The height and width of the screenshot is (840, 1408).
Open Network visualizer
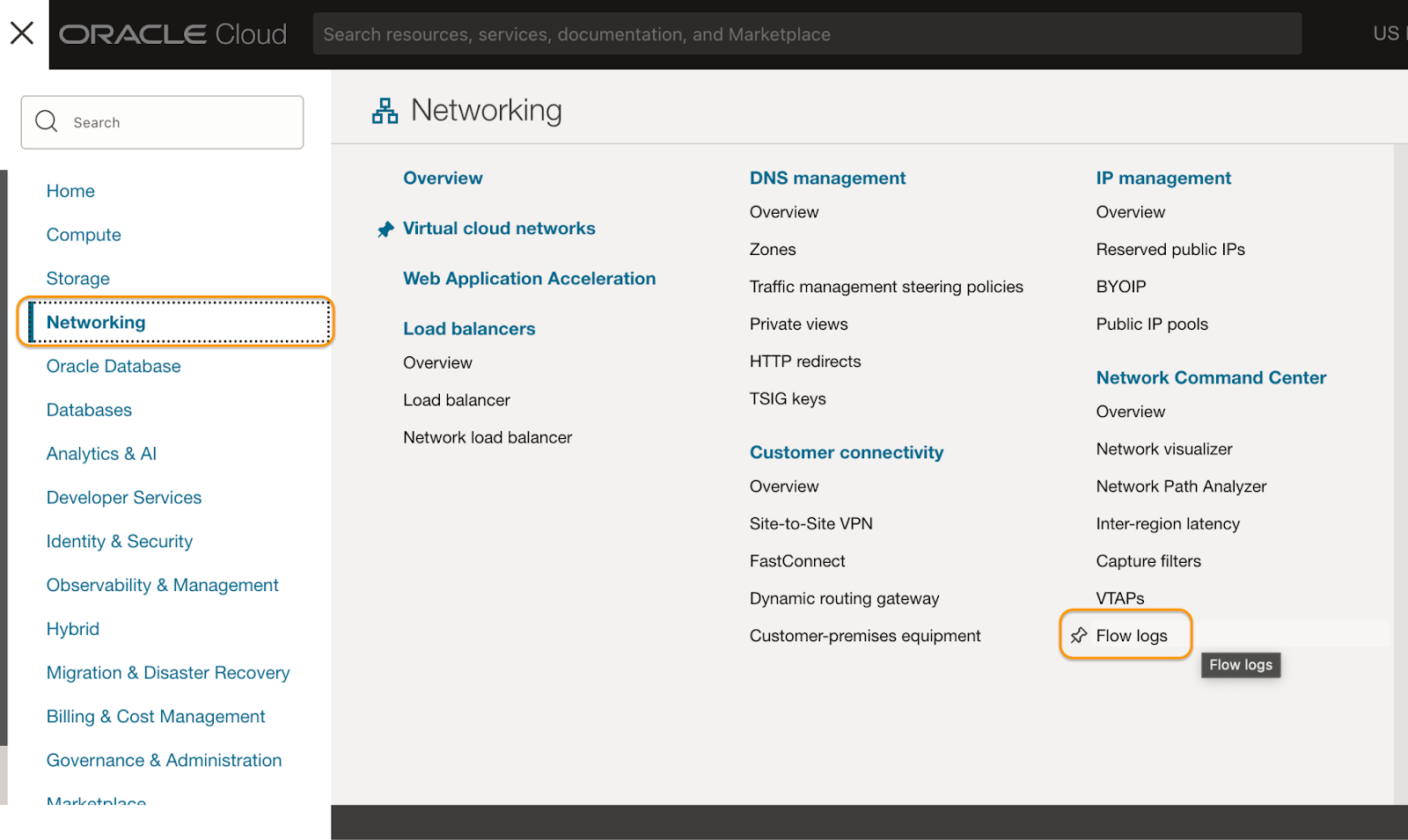[1164, 449]
